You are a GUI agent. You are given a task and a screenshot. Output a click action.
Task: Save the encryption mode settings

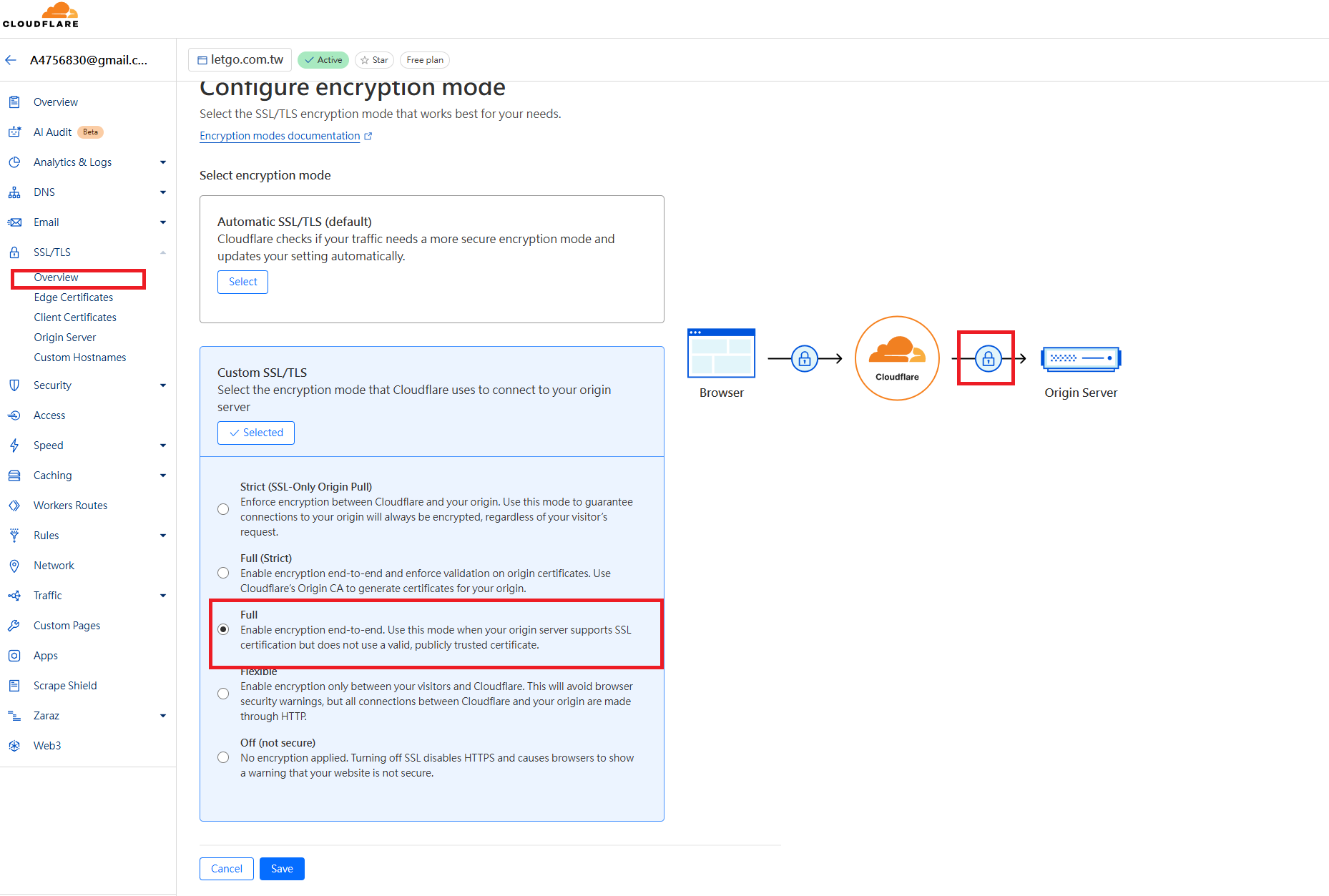281,868
